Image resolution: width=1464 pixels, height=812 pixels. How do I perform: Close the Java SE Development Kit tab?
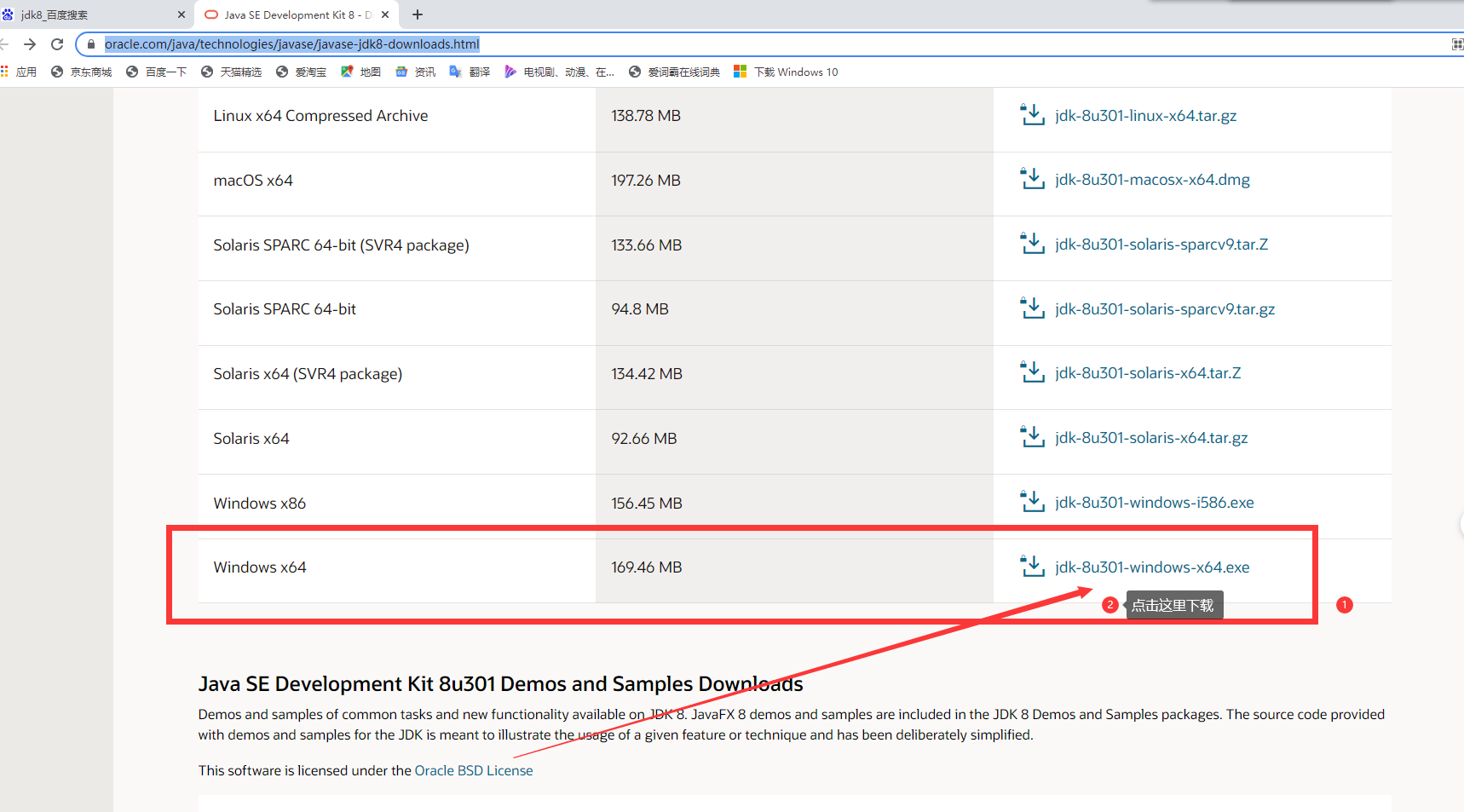(385, 14)
